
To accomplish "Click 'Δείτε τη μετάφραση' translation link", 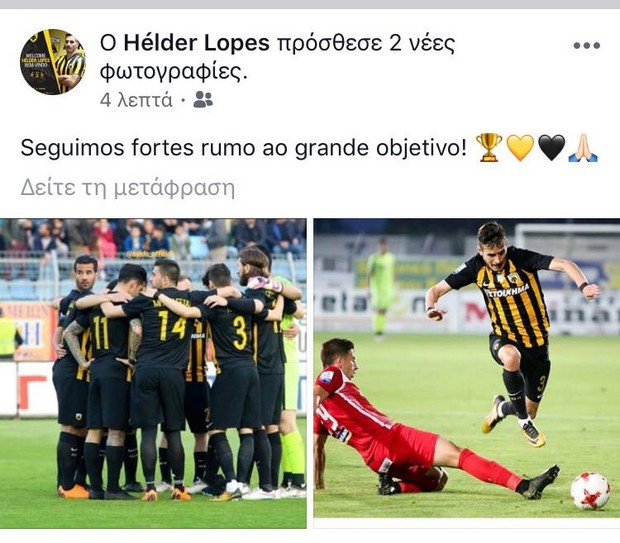I will coord(127,187).
